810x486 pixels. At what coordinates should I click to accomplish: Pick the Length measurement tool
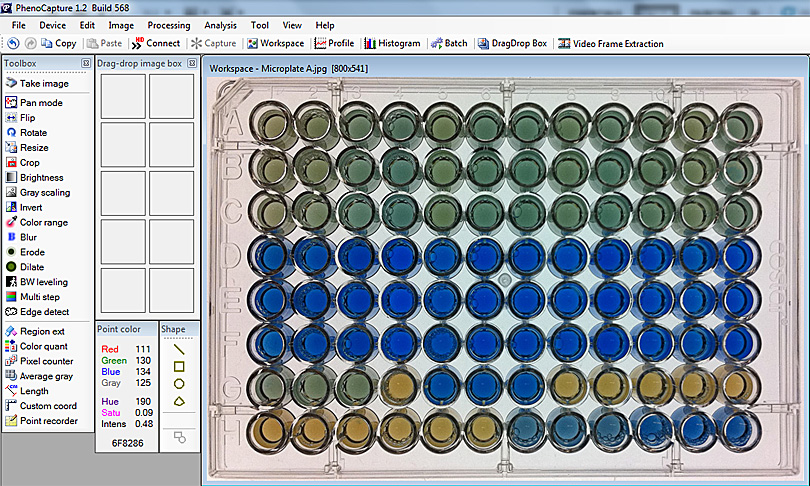tap(33, 391)
